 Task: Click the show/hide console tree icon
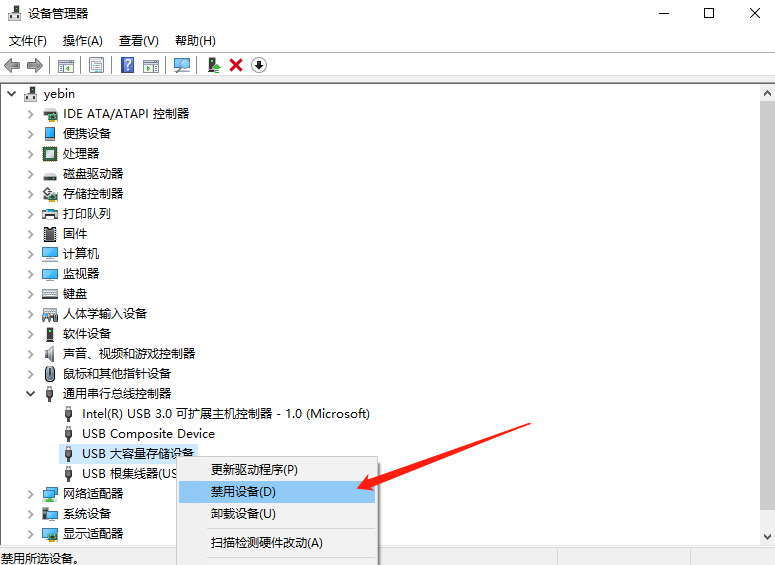pyautogui.click(x=66, y=65)
